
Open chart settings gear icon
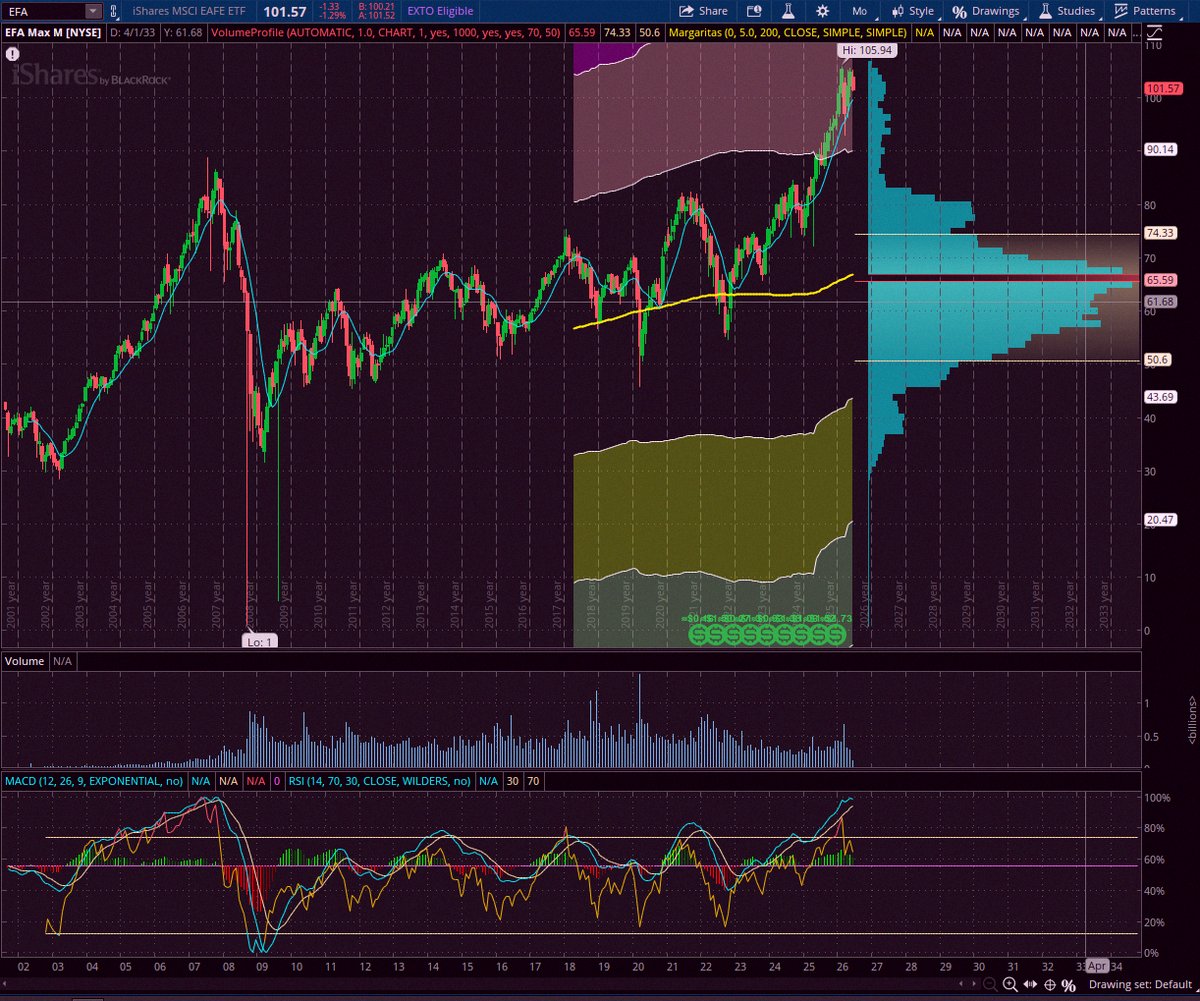(822, 11)
